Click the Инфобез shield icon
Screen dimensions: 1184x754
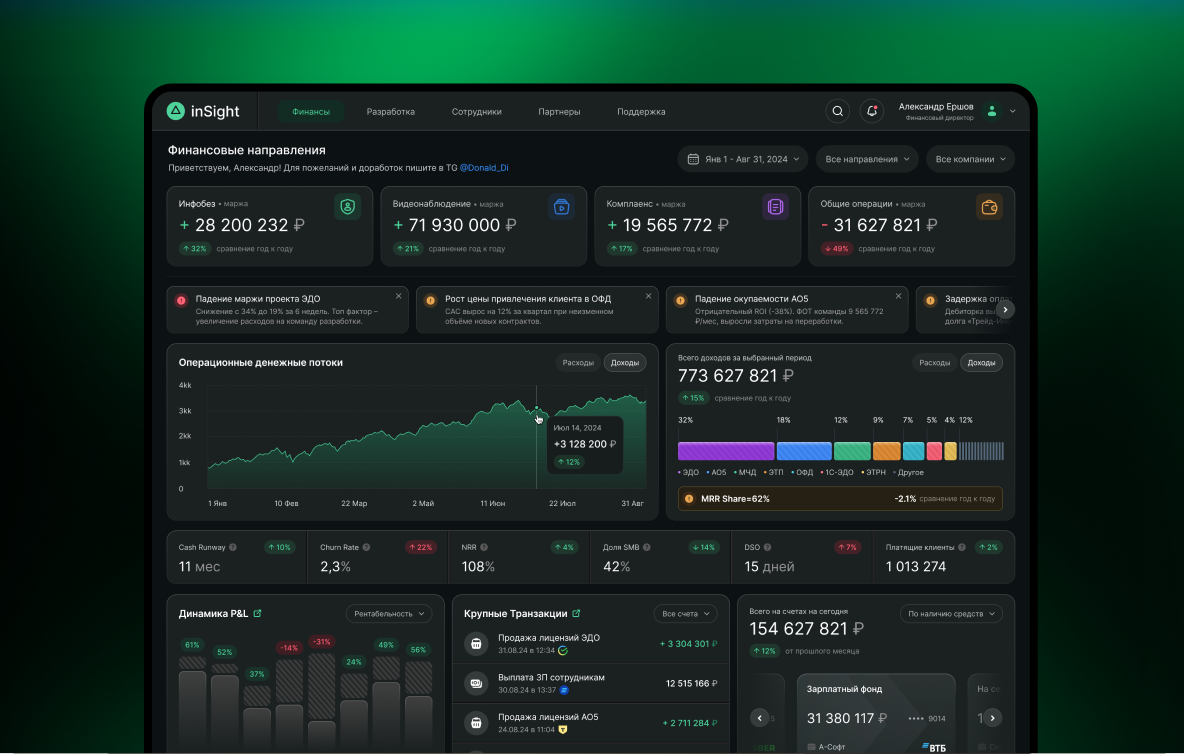pos(347,207)
